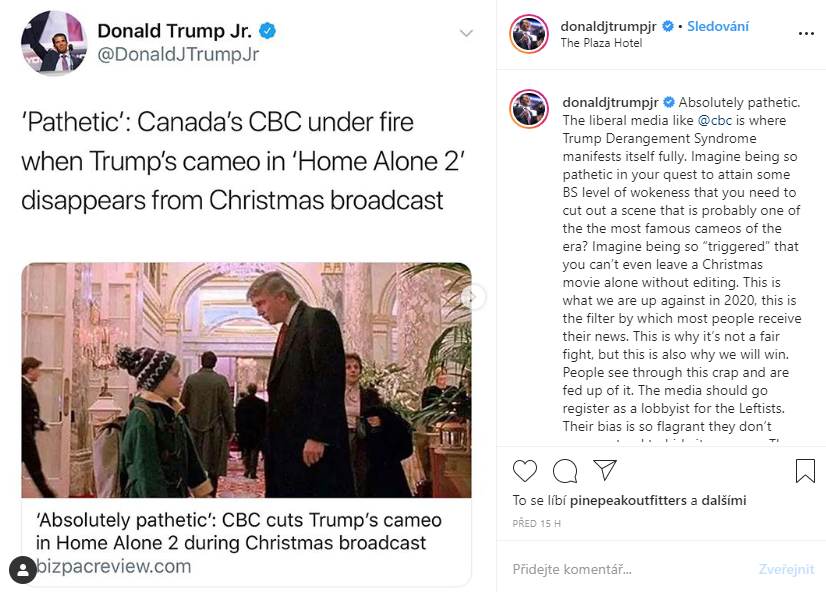The height and width of the screenshot is (592, 826).
Task: Open the three-dots more options menu
Action: pyautogui.click(x=805, y=34)
